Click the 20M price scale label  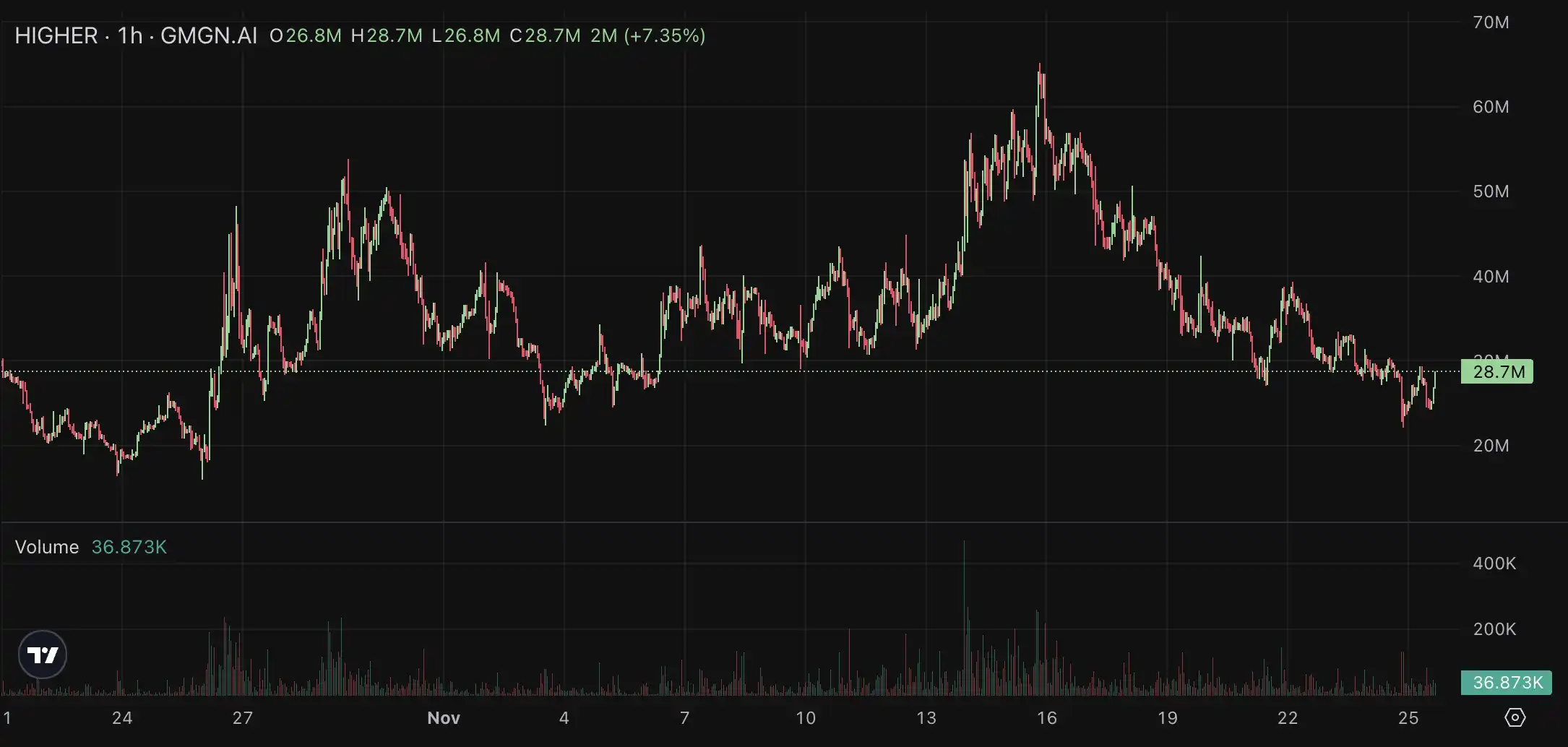[1491, 446]
